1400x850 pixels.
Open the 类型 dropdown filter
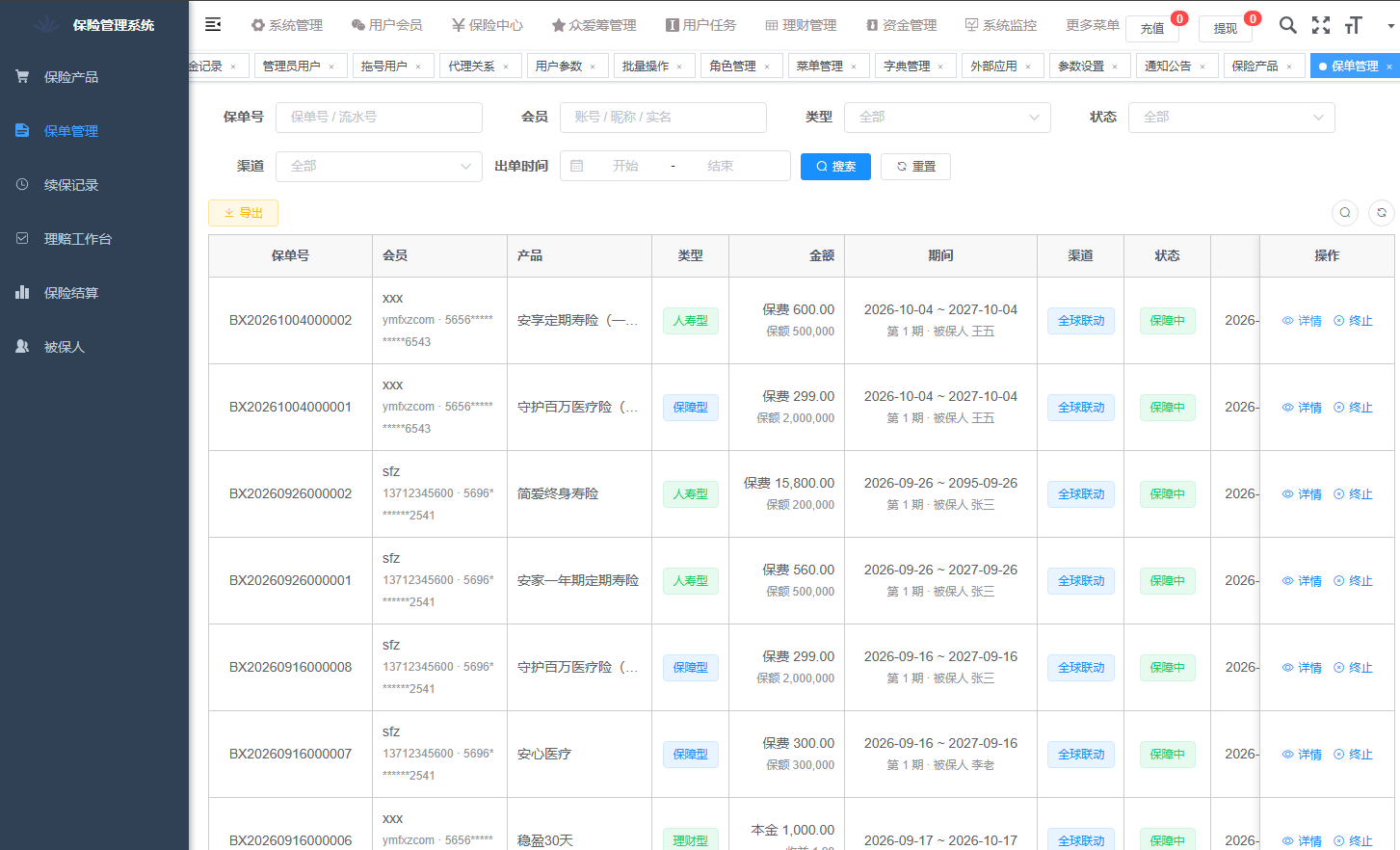pyautogui.click(x=947, y=117)
